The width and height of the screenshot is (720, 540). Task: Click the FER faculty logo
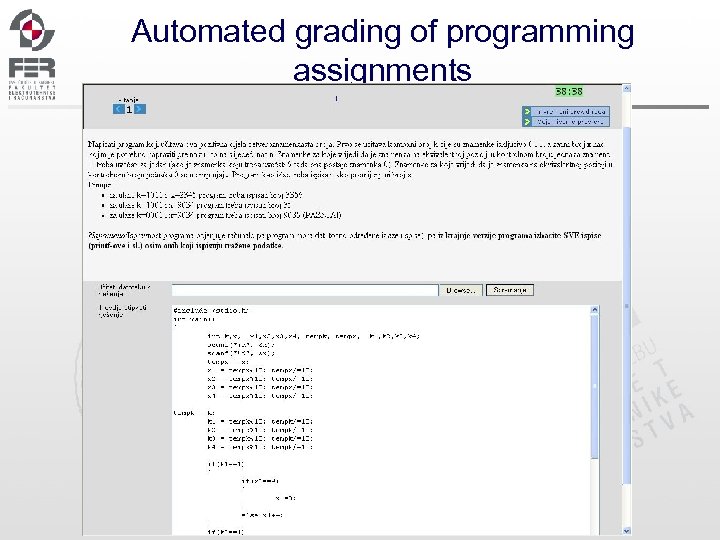32,54
